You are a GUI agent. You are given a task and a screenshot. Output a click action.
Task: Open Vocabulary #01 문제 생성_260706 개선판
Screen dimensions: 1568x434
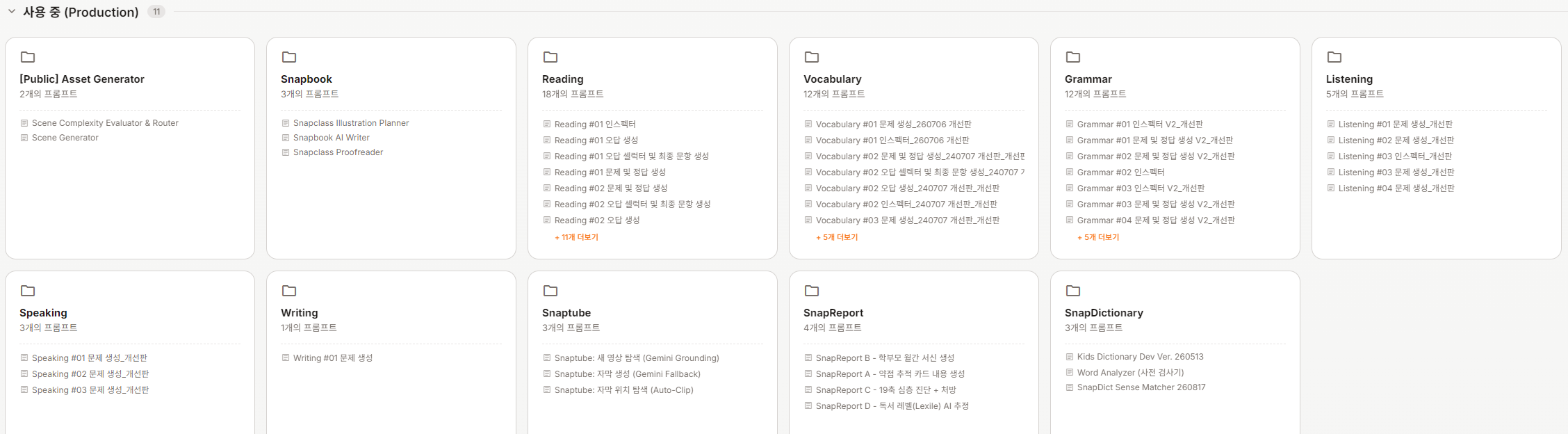click(x=892, y=124)
